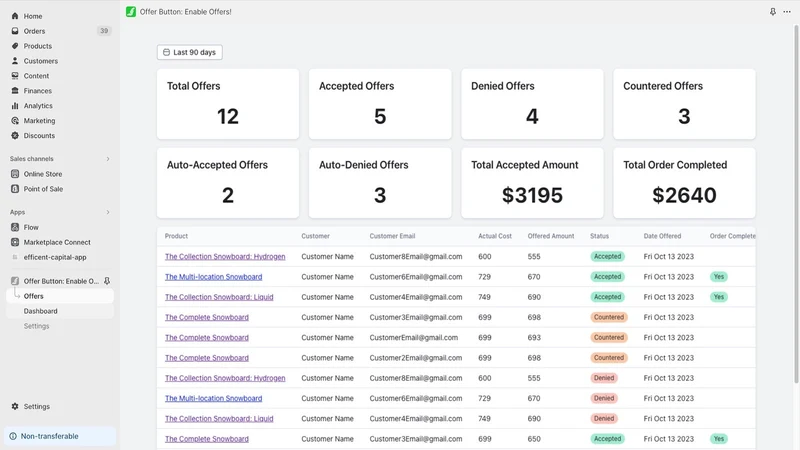
Task: Click the Settings gear icon
Action: 15,407
